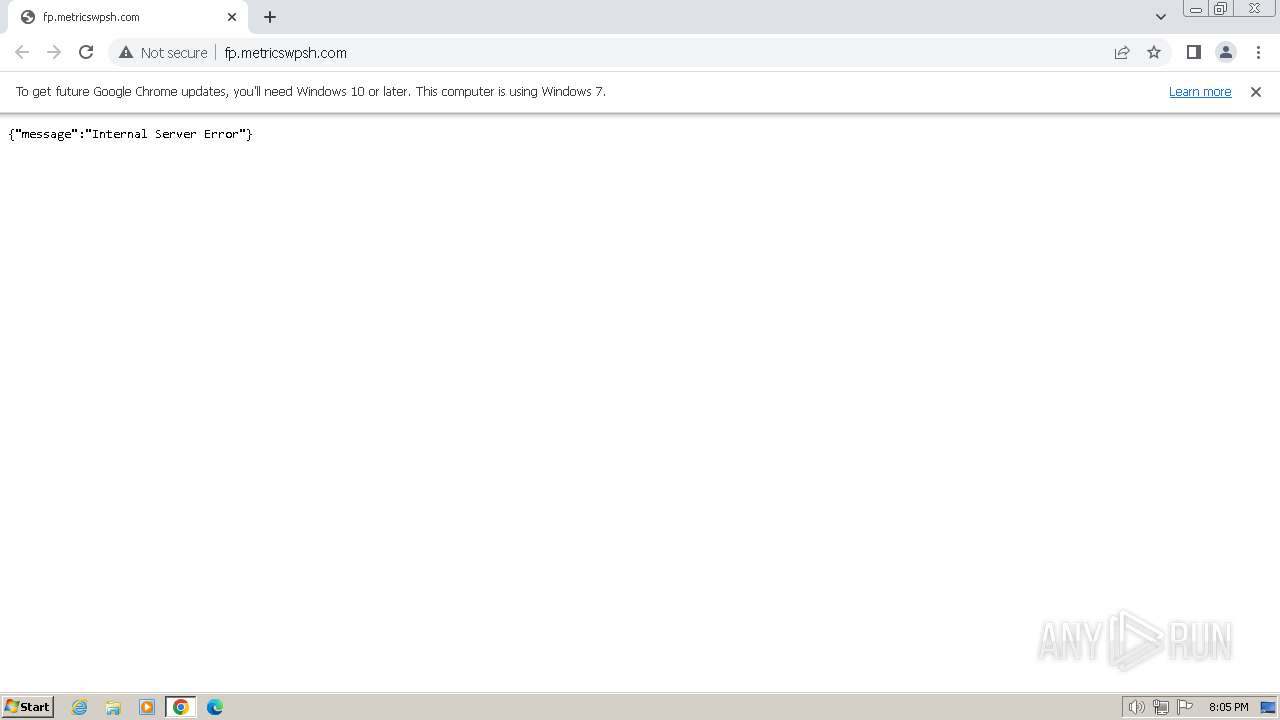
Task: Open the Learn more link
Action: tap(1200, 91)
